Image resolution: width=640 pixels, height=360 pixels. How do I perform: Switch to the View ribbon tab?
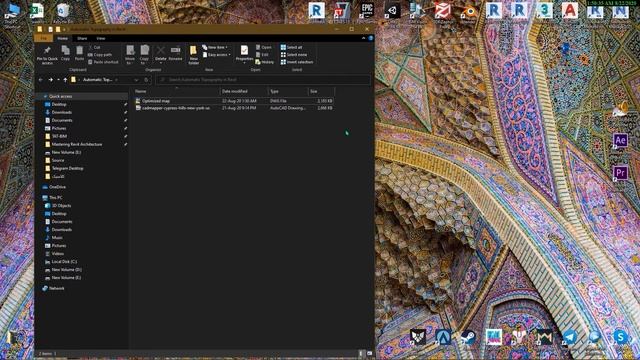[101, 38]
